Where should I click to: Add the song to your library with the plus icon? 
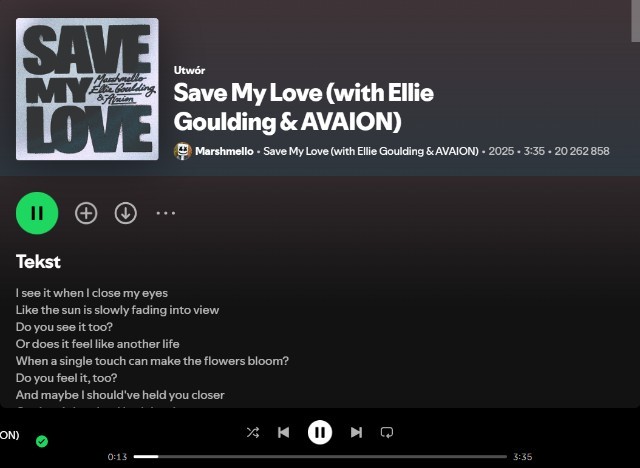tap(86, 213)
